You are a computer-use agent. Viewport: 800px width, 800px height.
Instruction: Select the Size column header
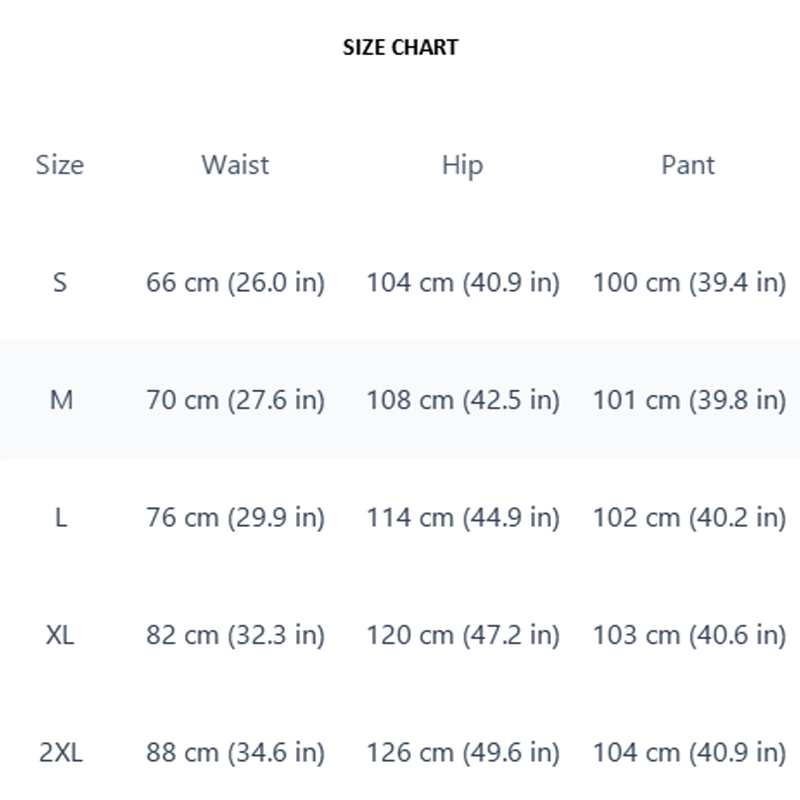pyautogui.click(x=60, y=165)
